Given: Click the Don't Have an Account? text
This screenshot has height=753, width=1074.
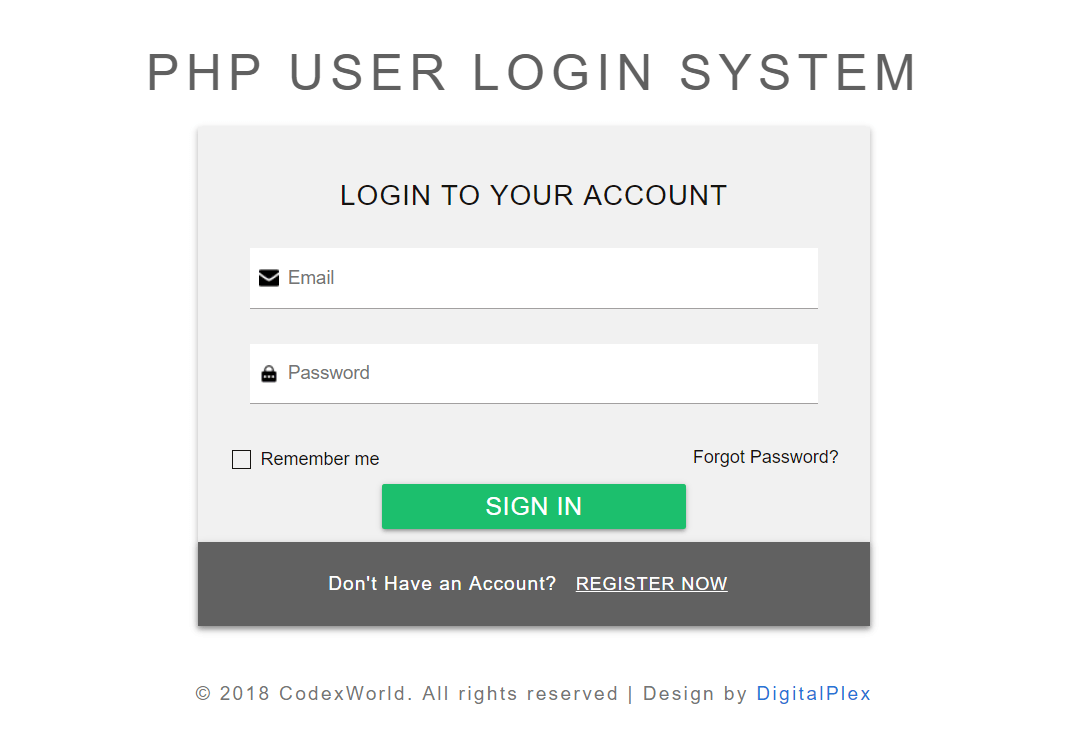Looking at the screenshot, I should coord(442,583).
